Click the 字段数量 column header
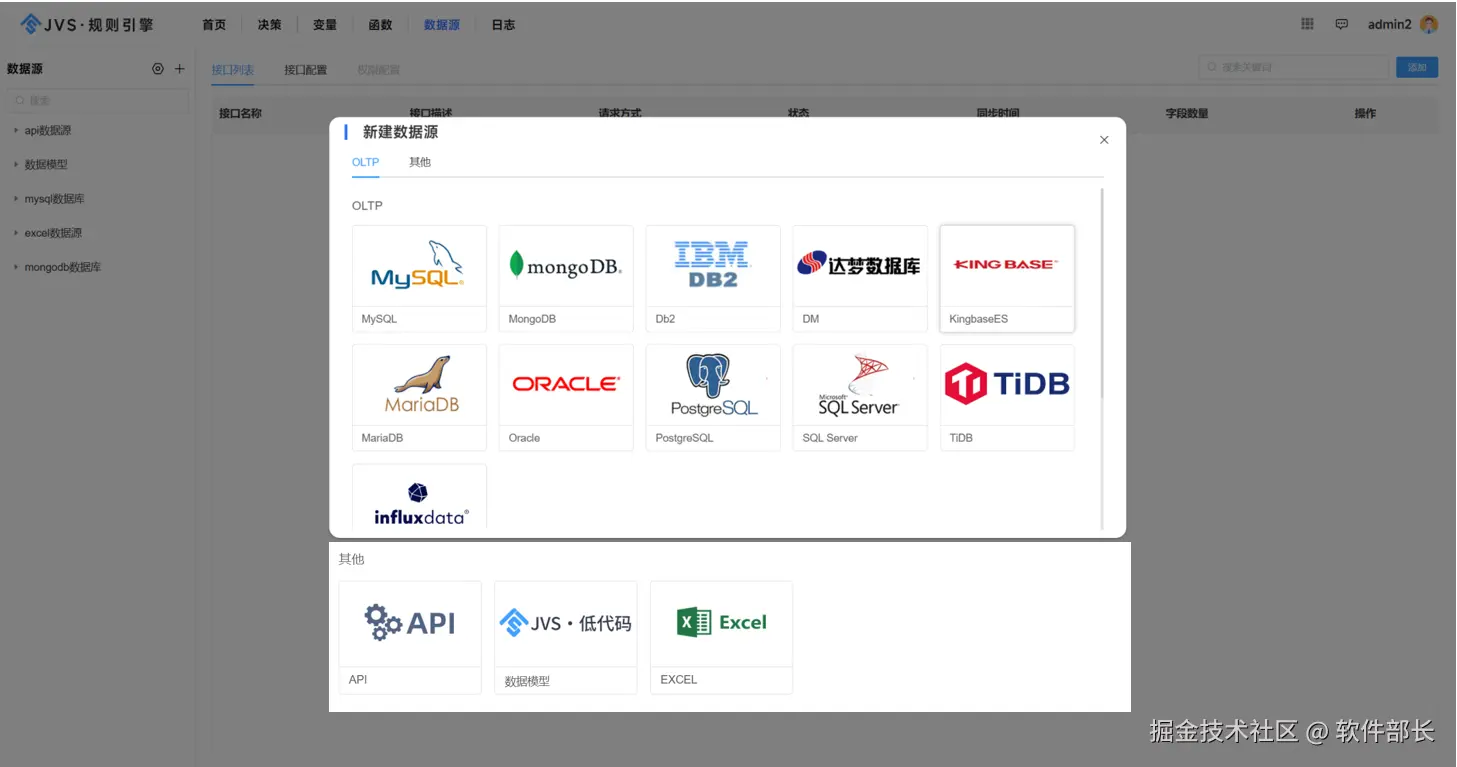1457x767 pixels. click(1187, 113)
